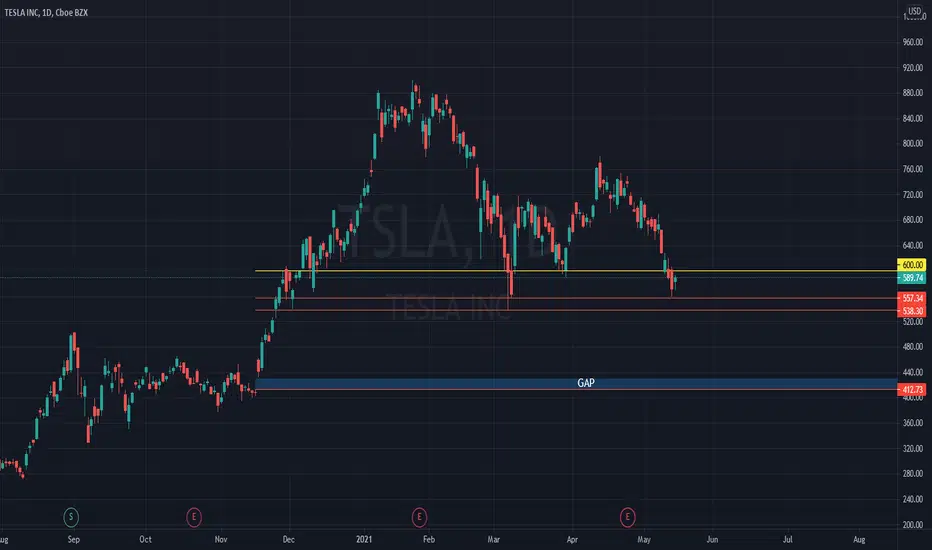
Task: Click the TESLA INC, 1D, Cboe BZX title
Action: pyautogui.click(x=46, y=12)
